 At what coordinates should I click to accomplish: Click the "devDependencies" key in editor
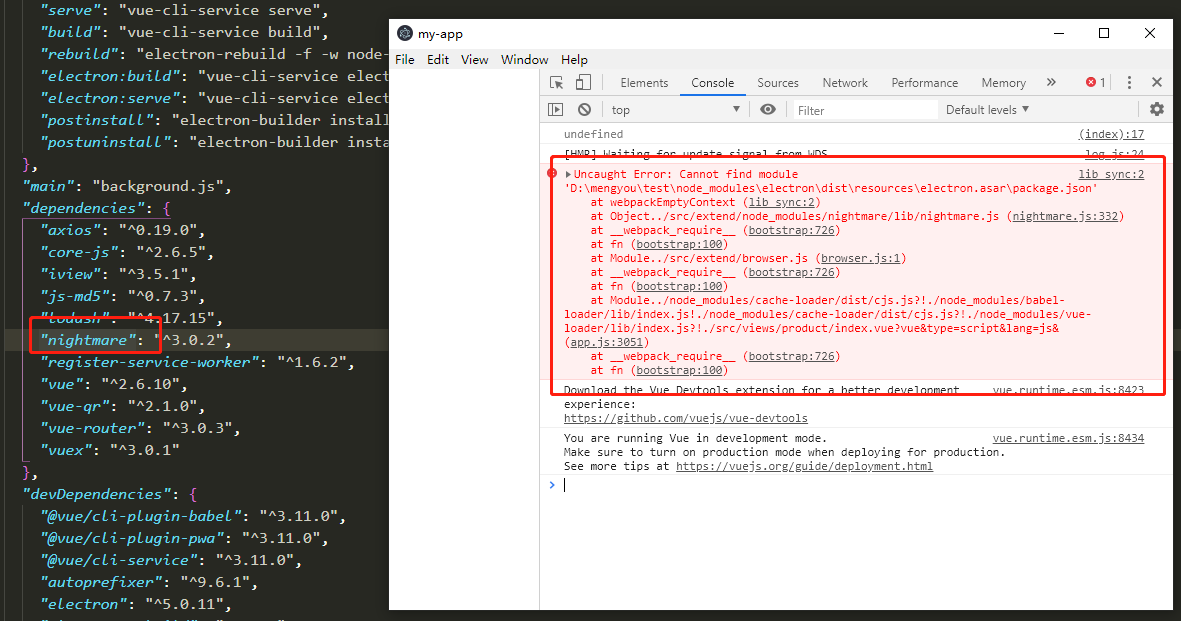[x=97, y=494]
